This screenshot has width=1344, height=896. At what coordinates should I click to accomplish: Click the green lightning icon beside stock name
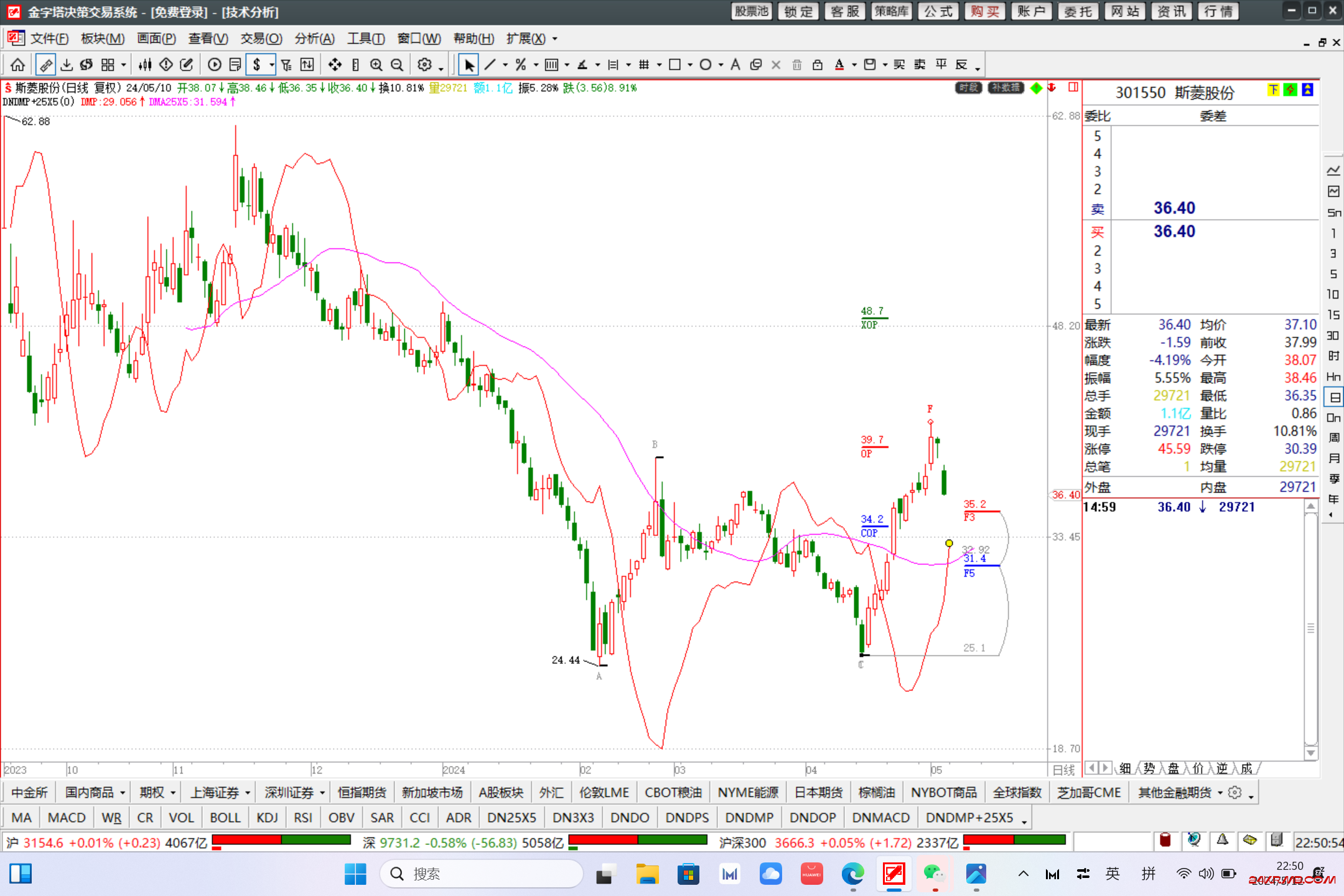[x=1290, y=90]
